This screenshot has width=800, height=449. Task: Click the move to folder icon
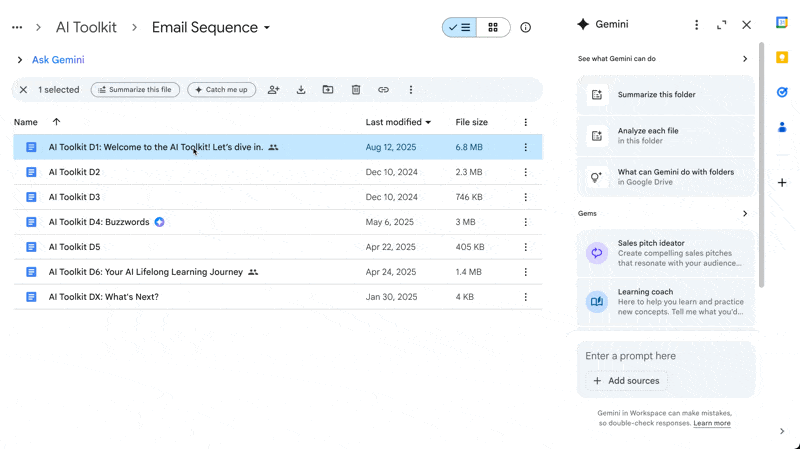point(328,90)
